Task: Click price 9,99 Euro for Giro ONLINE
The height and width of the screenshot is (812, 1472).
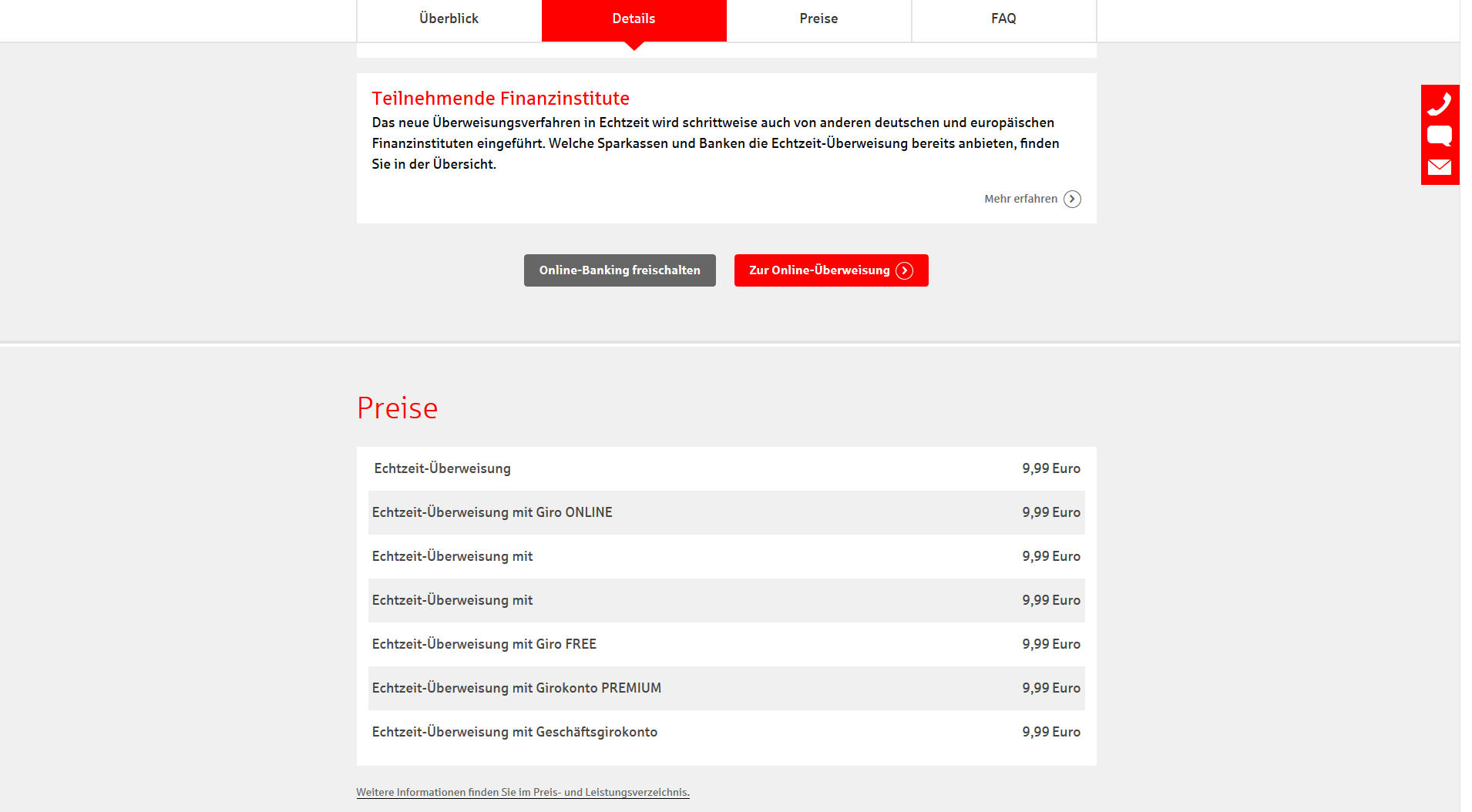Action: (1051, 512)
